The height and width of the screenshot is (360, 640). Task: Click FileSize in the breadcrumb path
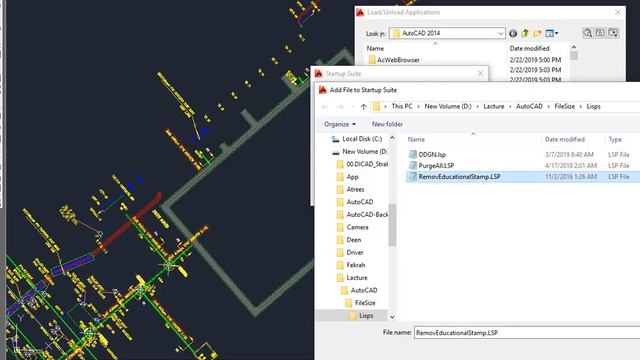pyautogui.click(x=564, y=107)
